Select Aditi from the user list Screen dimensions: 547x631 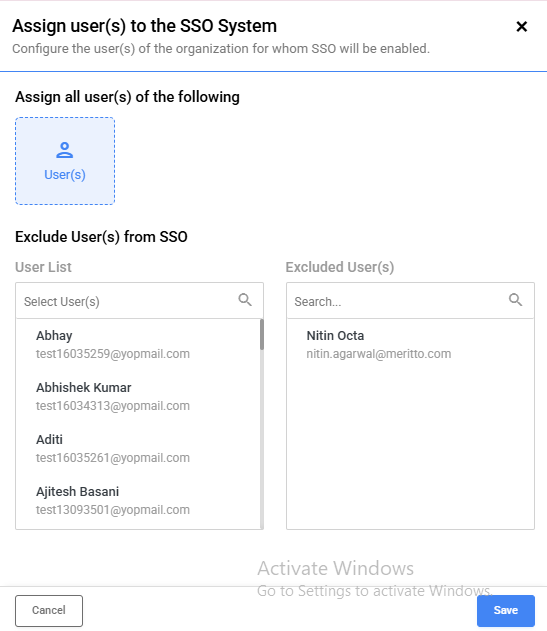138,448
